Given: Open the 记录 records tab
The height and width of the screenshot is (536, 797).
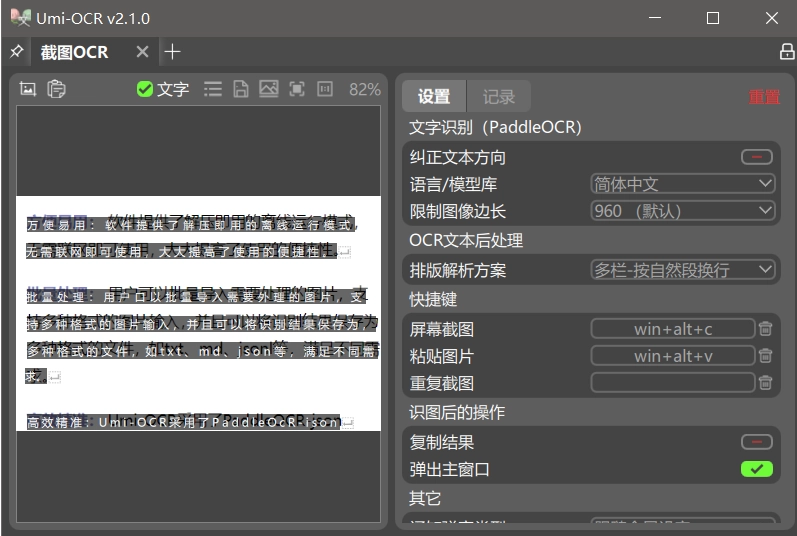Looking at the screenshot, I should pyautogui.click(x=499, y=97).
